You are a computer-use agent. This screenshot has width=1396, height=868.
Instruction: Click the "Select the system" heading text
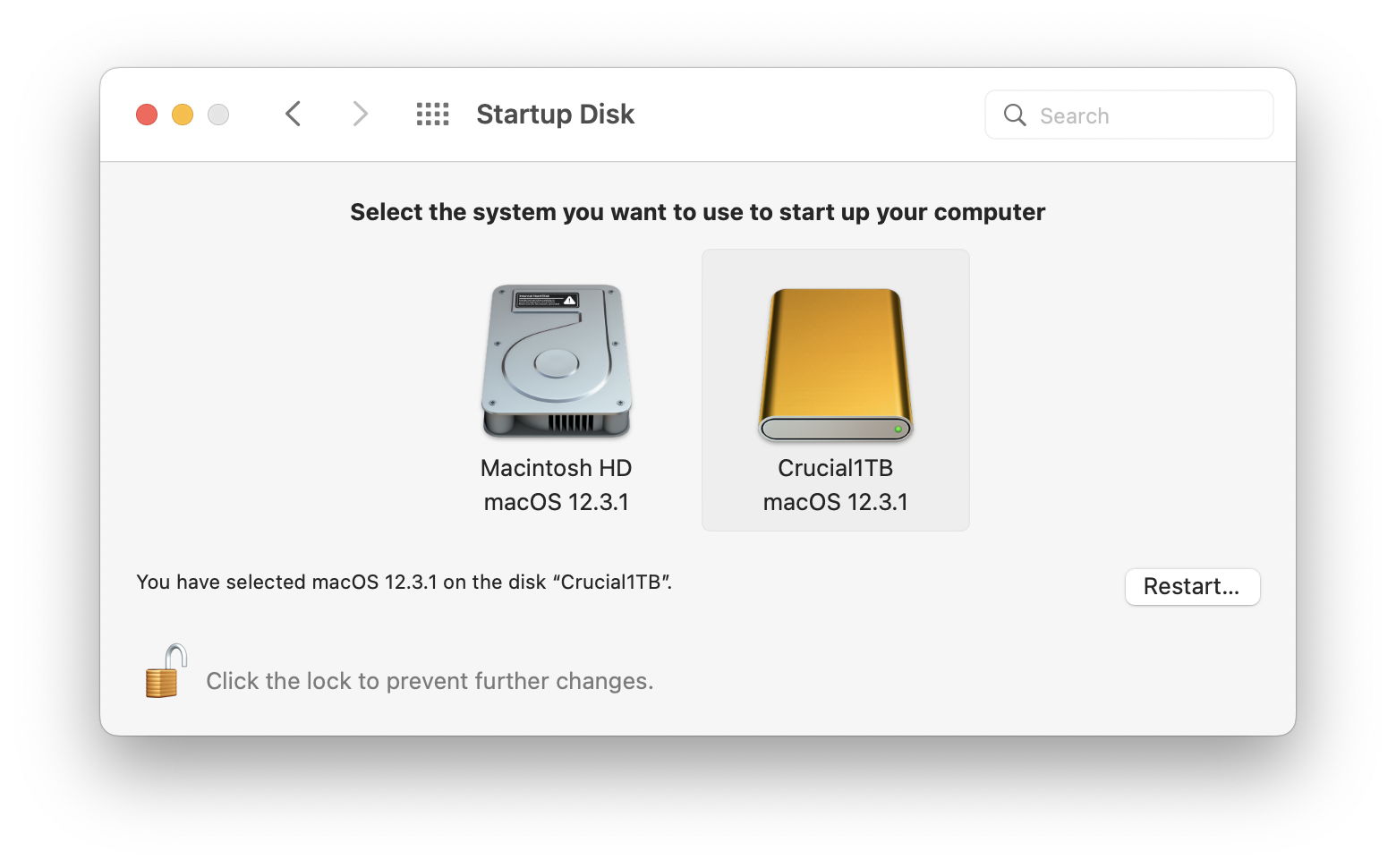[x=697, y=212]
